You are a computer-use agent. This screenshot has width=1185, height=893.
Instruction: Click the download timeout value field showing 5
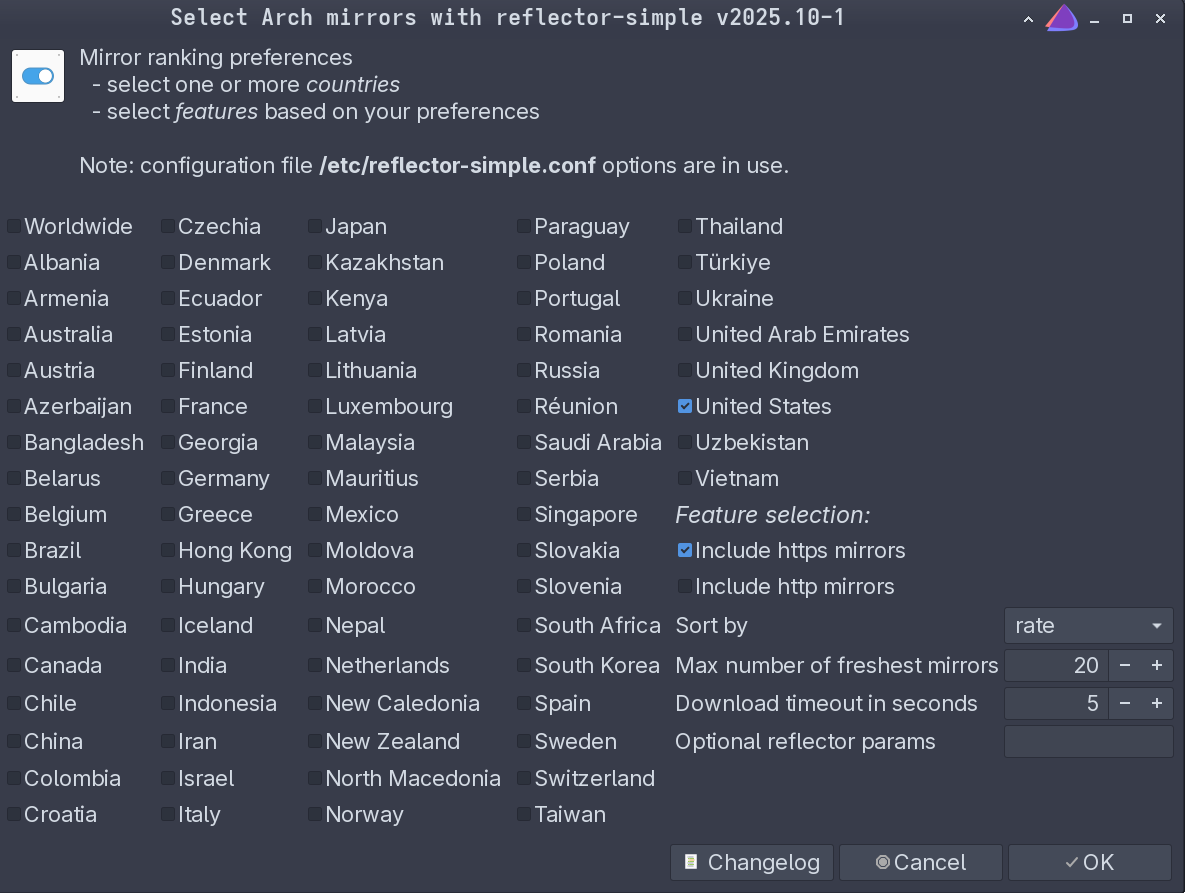click(x=1057, y=703)
